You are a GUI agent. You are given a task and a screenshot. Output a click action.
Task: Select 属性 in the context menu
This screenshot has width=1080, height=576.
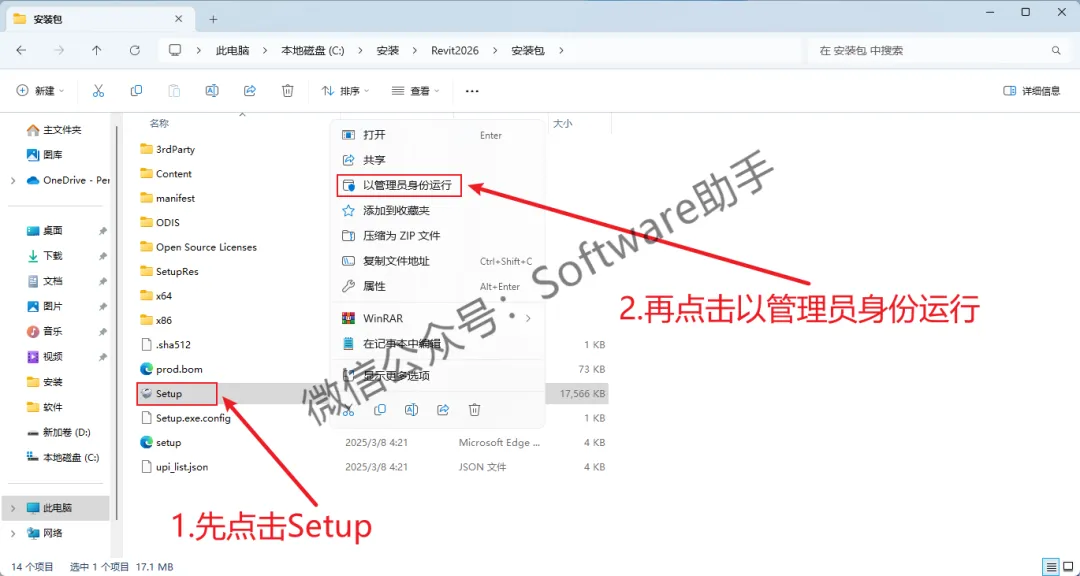pyautogui.click(x=438, y=286)
